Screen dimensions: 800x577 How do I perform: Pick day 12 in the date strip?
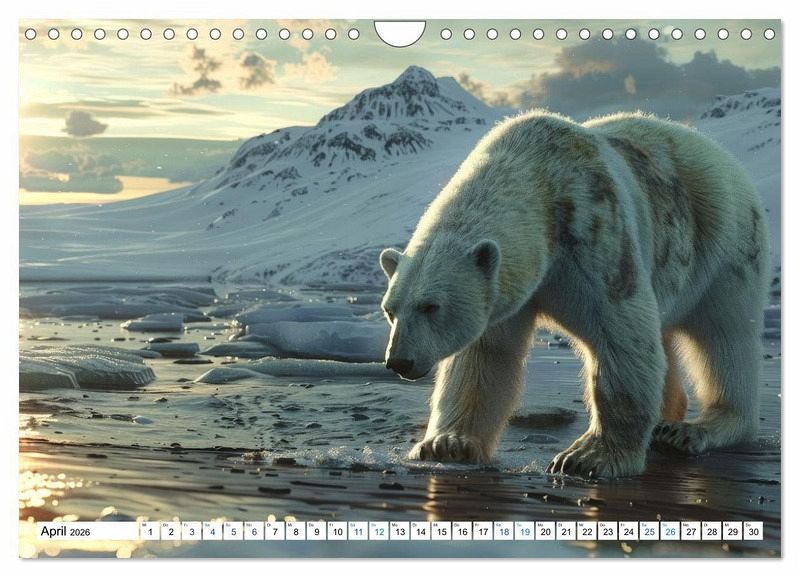click(x=378, y=531)
